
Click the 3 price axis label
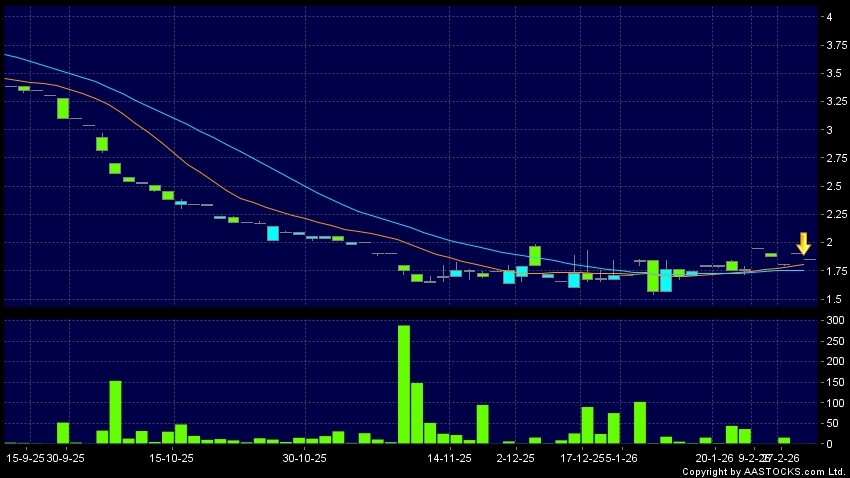tap(829, 130)
